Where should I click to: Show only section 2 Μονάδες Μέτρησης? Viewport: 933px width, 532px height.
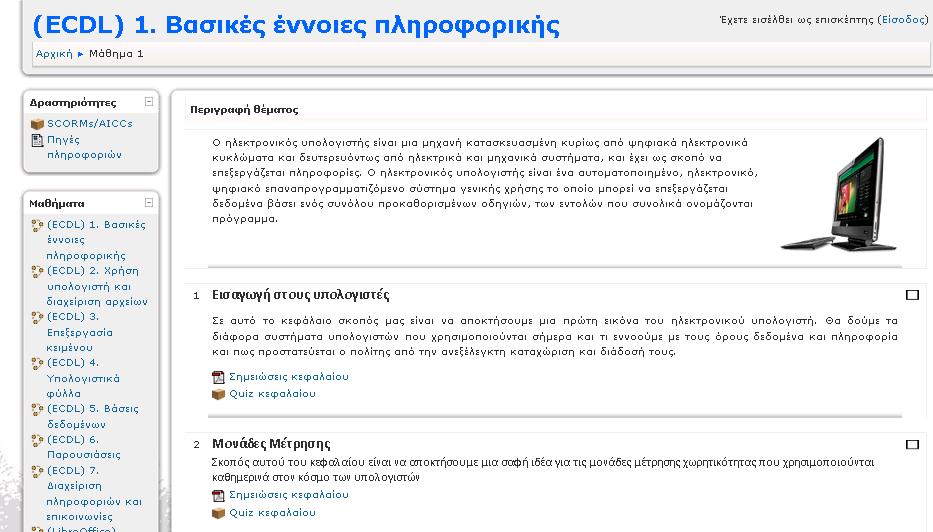(912, 445)
